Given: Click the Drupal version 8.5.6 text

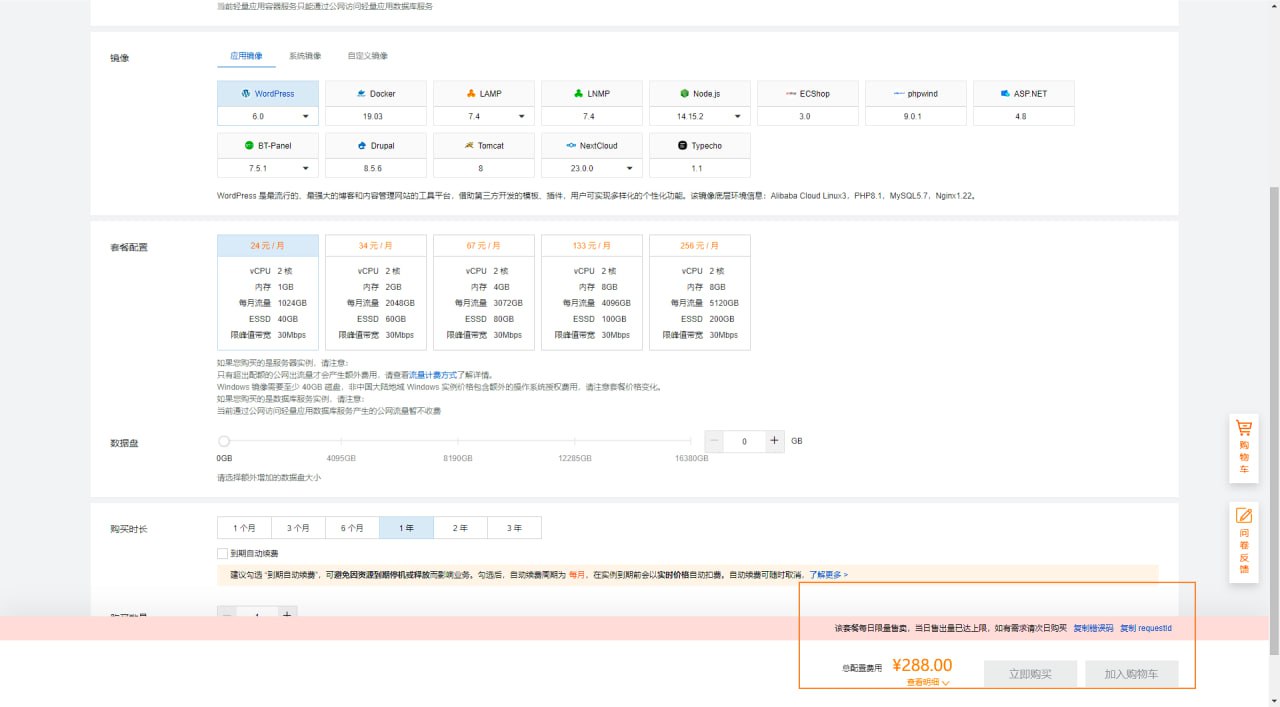Looking at the screenshot, I should point(373,168).
